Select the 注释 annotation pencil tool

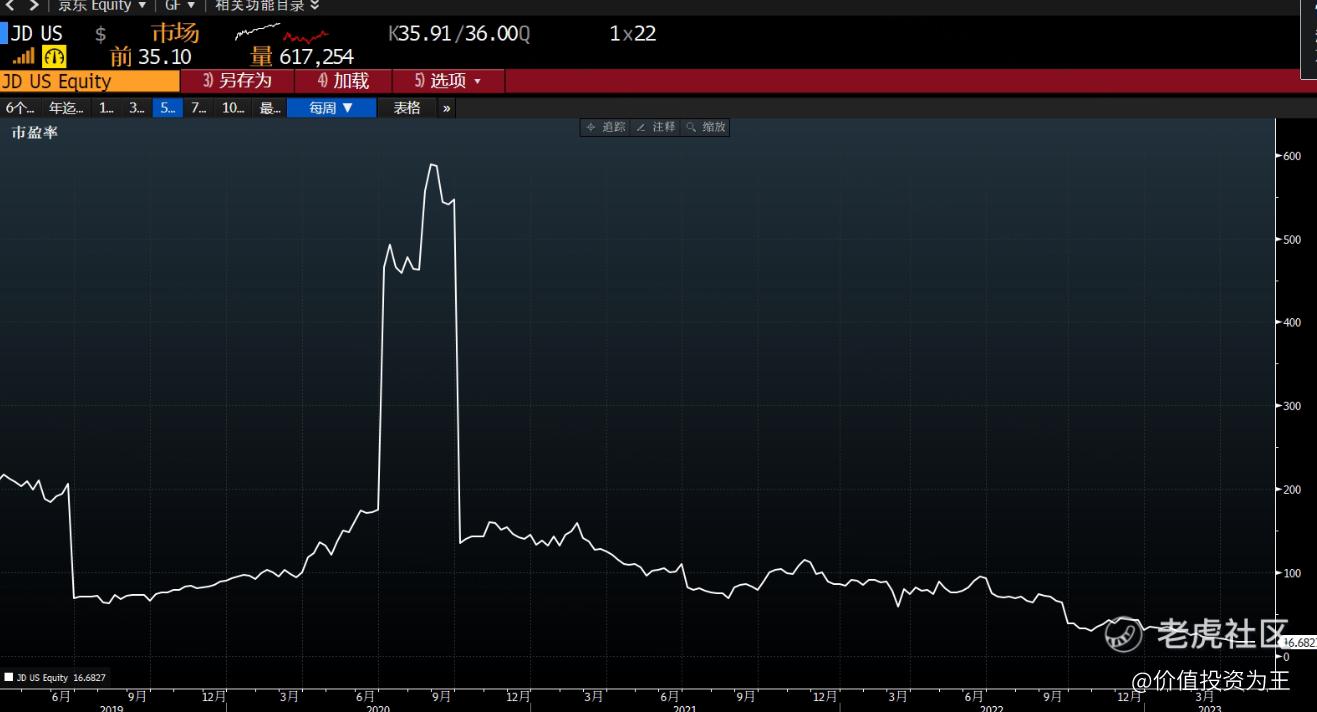(656, 127)
